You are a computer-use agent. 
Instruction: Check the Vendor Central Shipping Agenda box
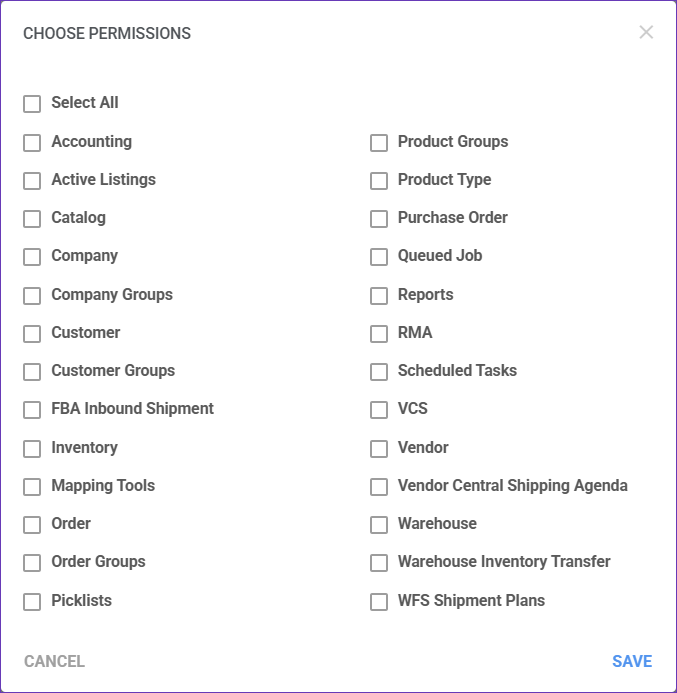point(379,487)
